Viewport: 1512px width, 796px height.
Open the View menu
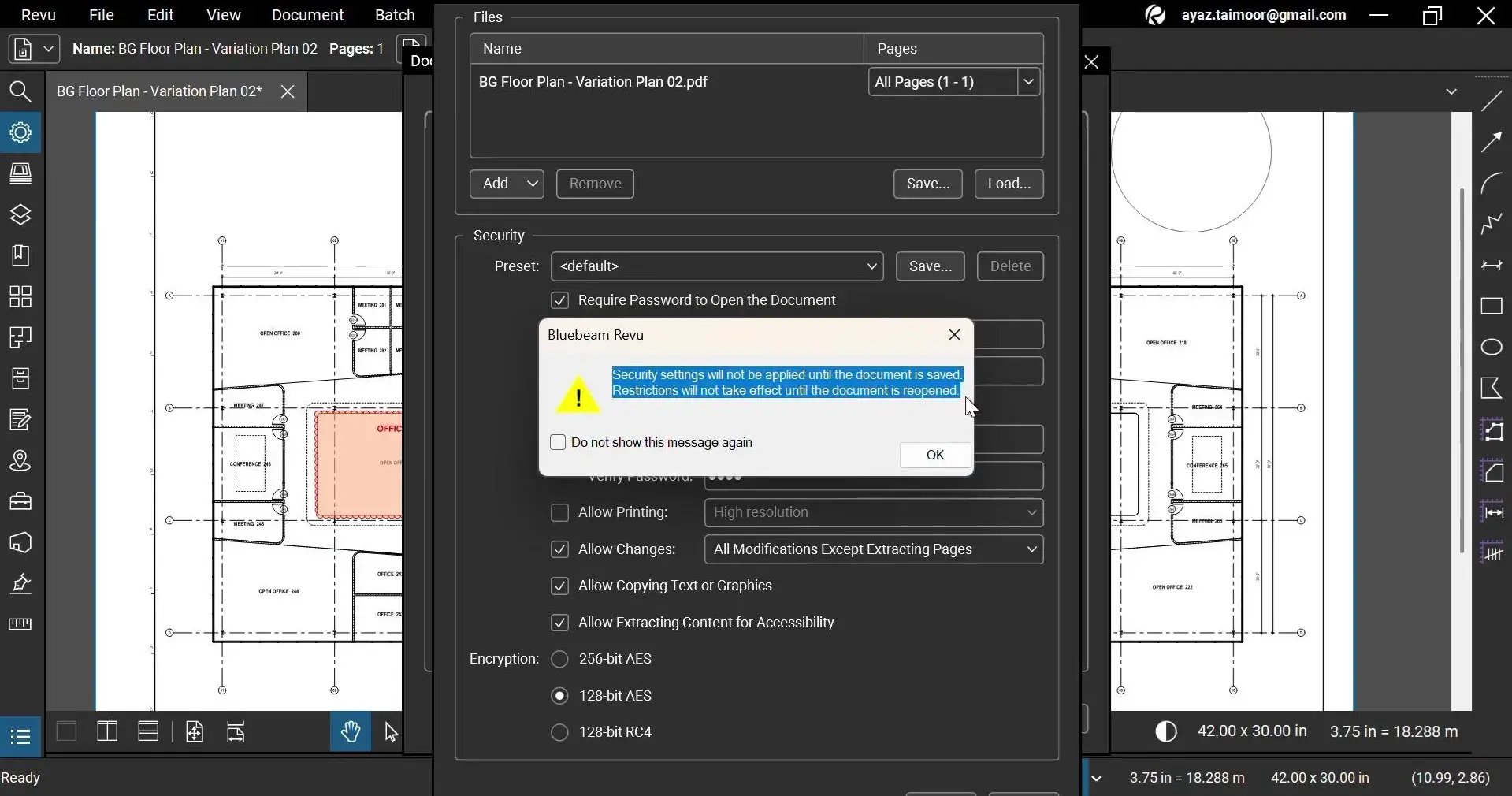[223, 15]
